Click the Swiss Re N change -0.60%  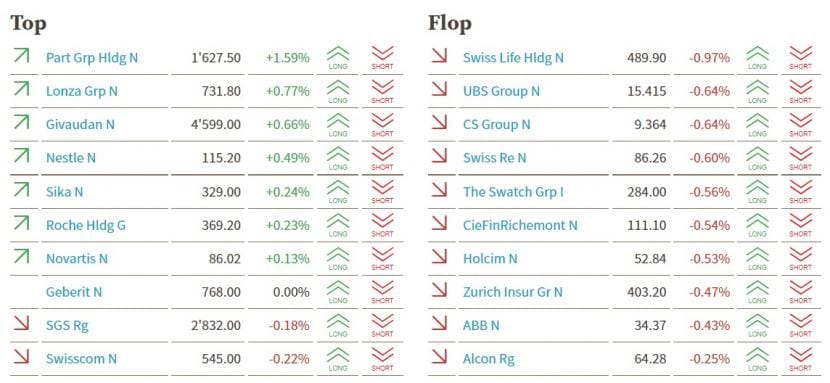tap(709, 158)
